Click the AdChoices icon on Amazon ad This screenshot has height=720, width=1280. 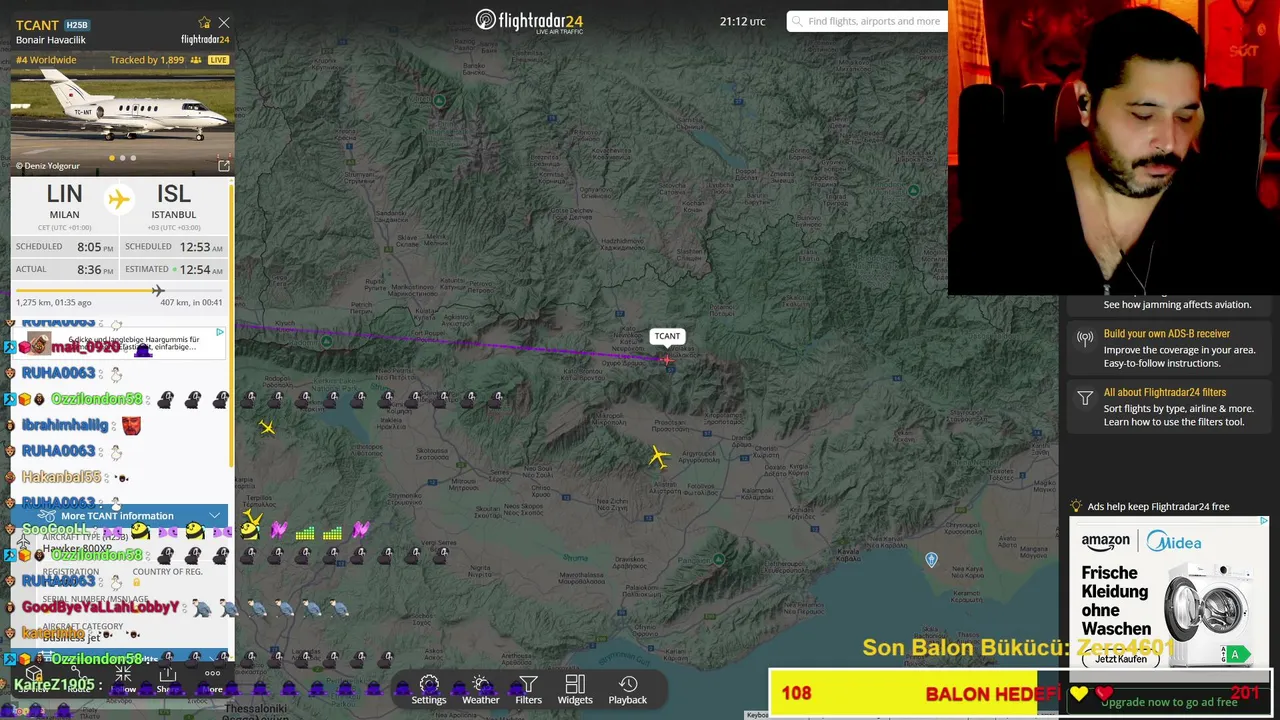pyautogui.click(x=1264, y=521)
